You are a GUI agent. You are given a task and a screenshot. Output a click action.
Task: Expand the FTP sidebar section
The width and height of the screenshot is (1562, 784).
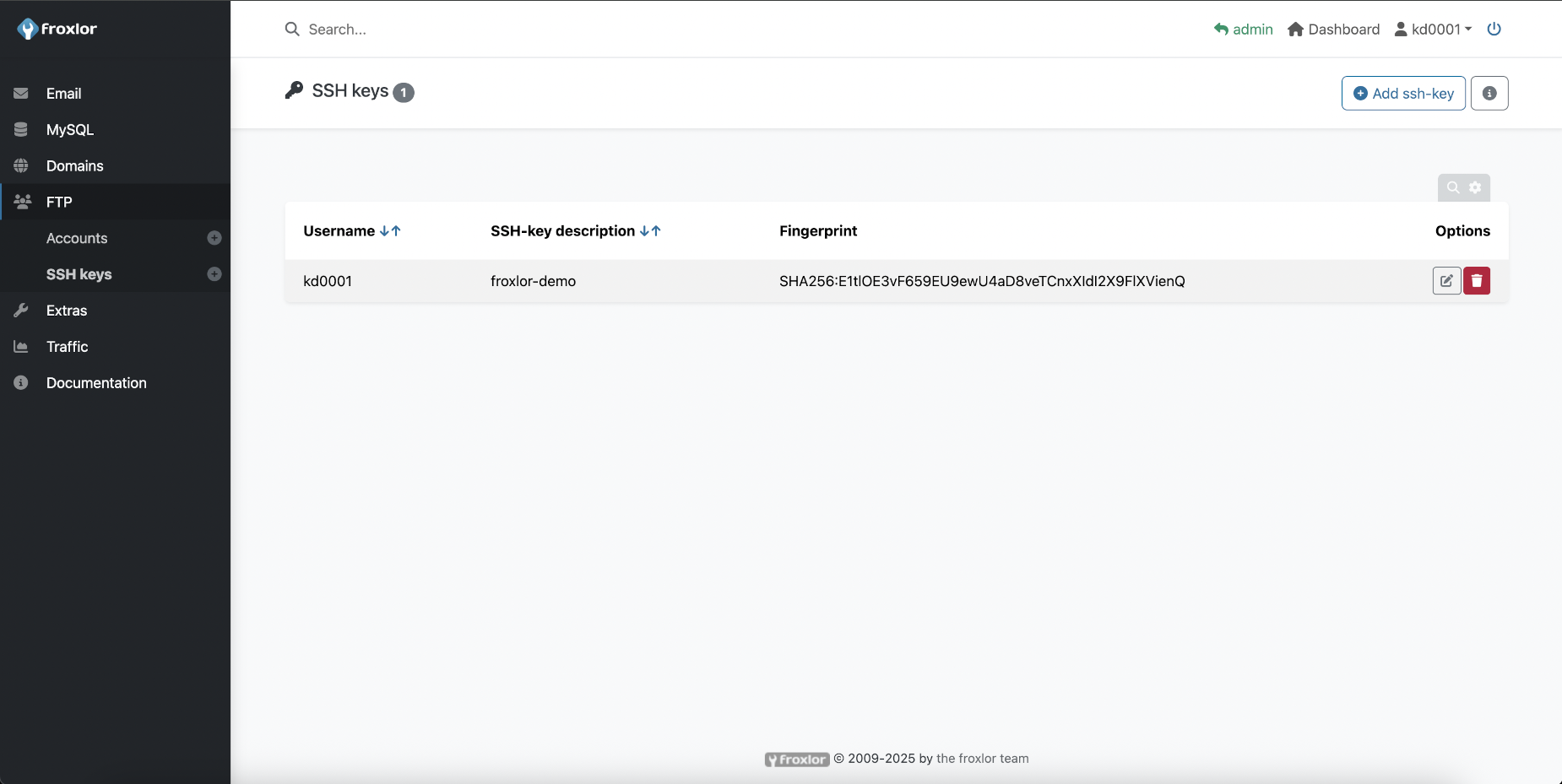(x=58, y=202)
